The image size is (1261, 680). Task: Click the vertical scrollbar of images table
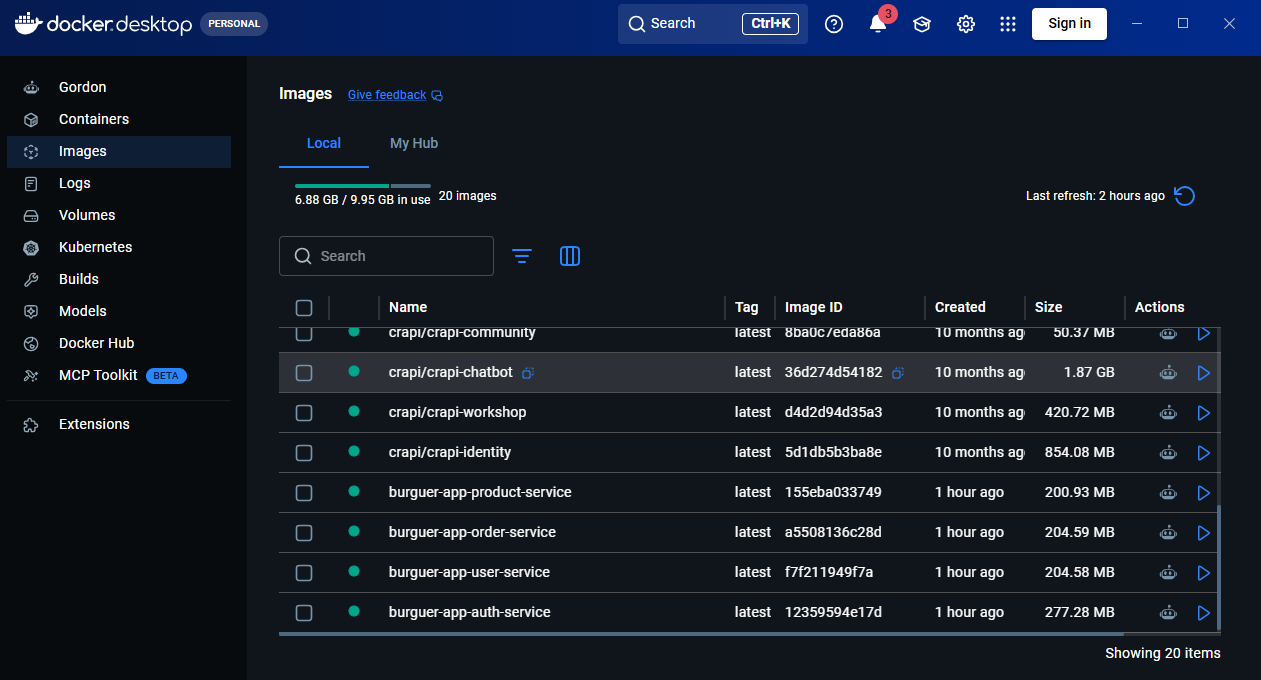click(x=1218, y=567)
